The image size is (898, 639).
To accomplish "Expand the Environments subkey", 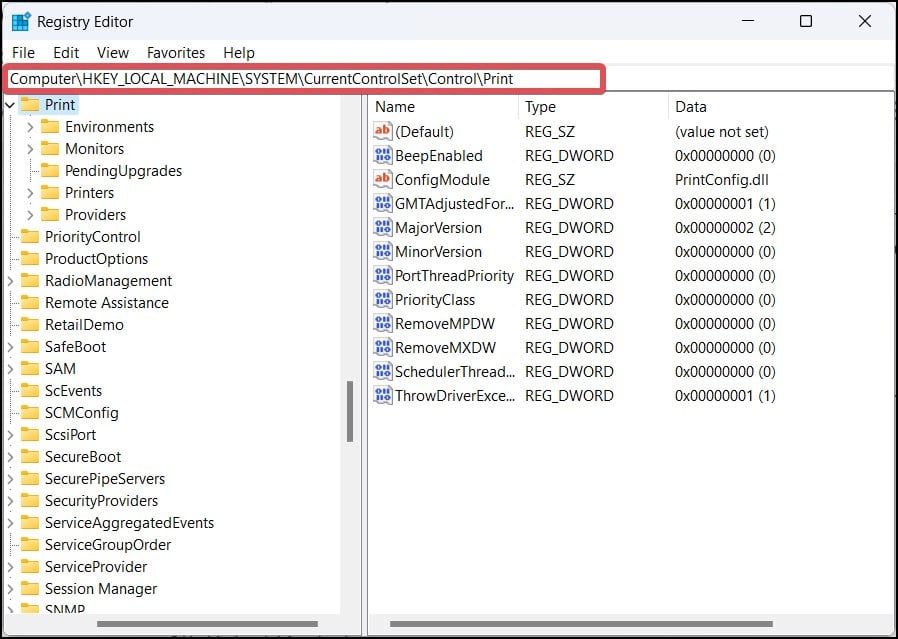I will point(30,127).
